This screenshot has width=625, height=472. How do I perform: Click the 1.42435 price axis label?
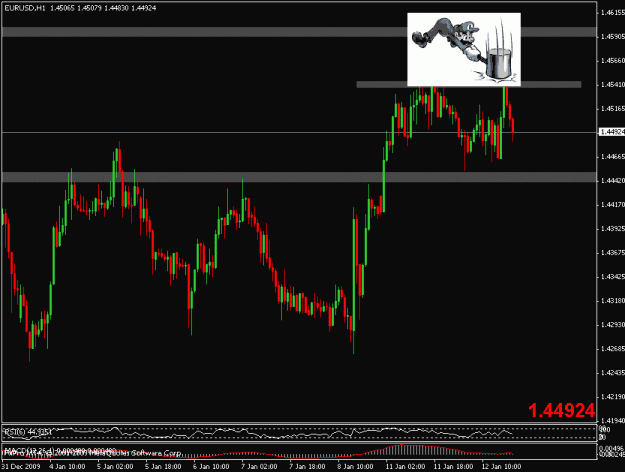tap(613, 373)
